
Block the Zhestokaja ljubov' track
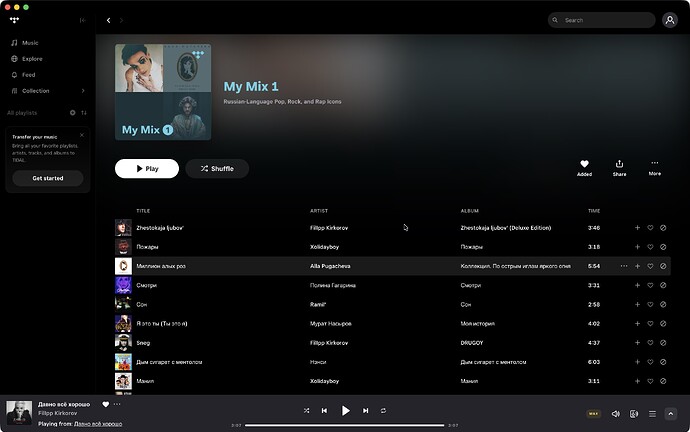coord(663,228)
